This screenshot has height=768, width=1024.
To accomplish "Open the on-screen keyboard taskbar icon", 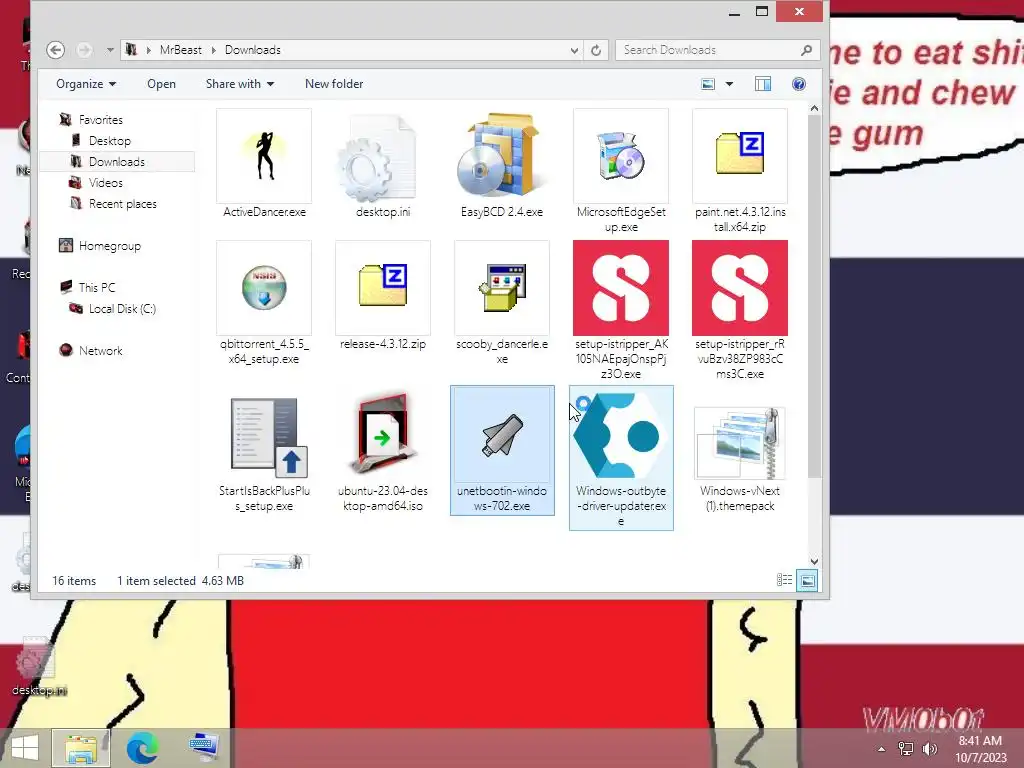I will point(204,748).
